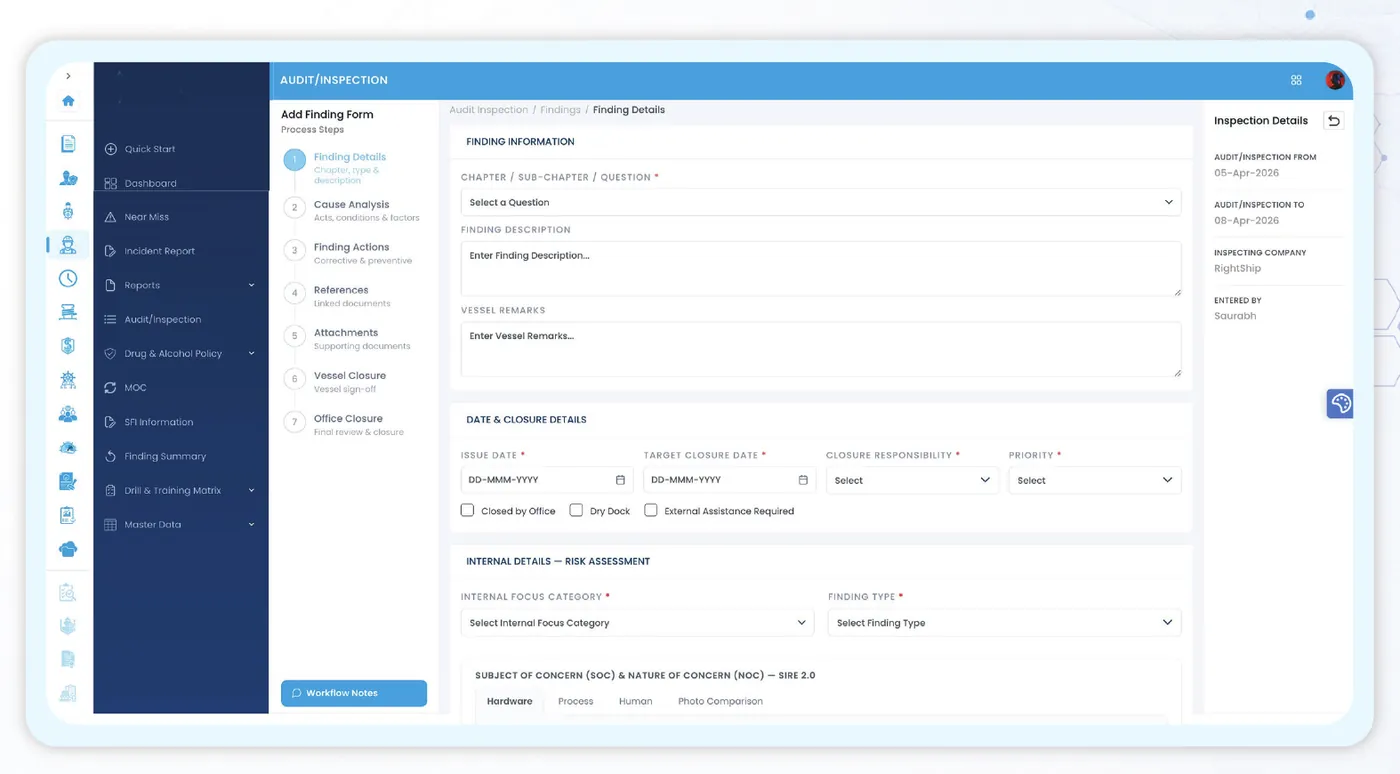1400x774 pixels.
Task: Open Finding Summary in the sidebar
Action: tap(165, 456)
